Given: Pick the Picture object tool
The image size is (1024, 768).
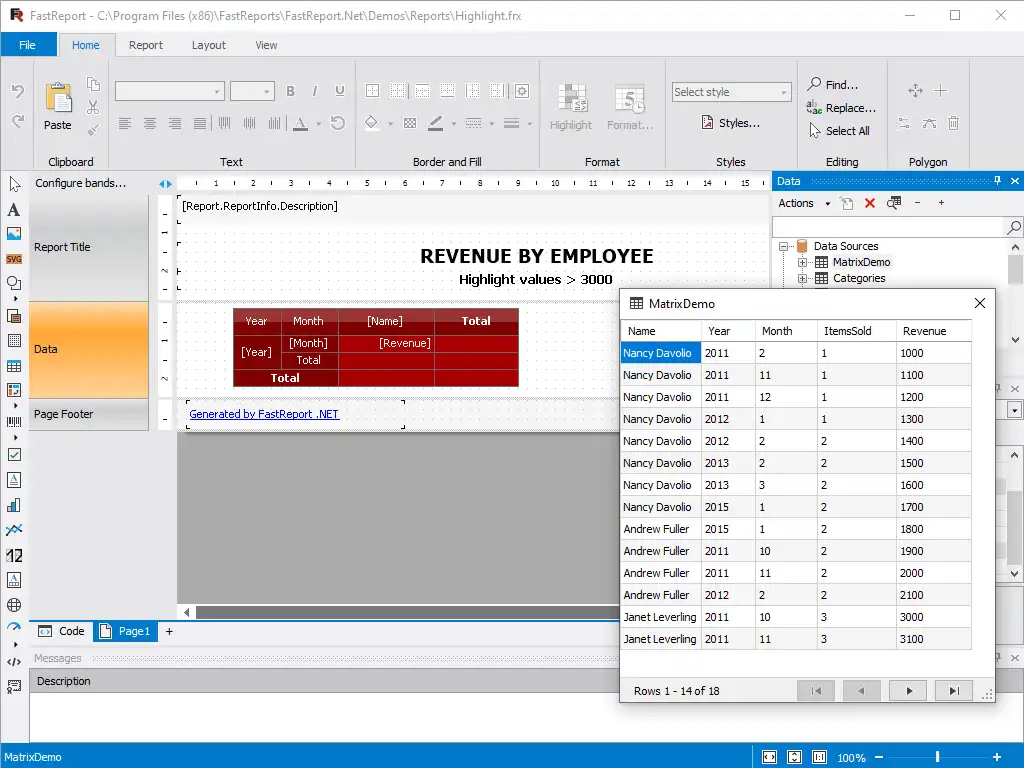Looking at the screenshot, I should [14, 234].
